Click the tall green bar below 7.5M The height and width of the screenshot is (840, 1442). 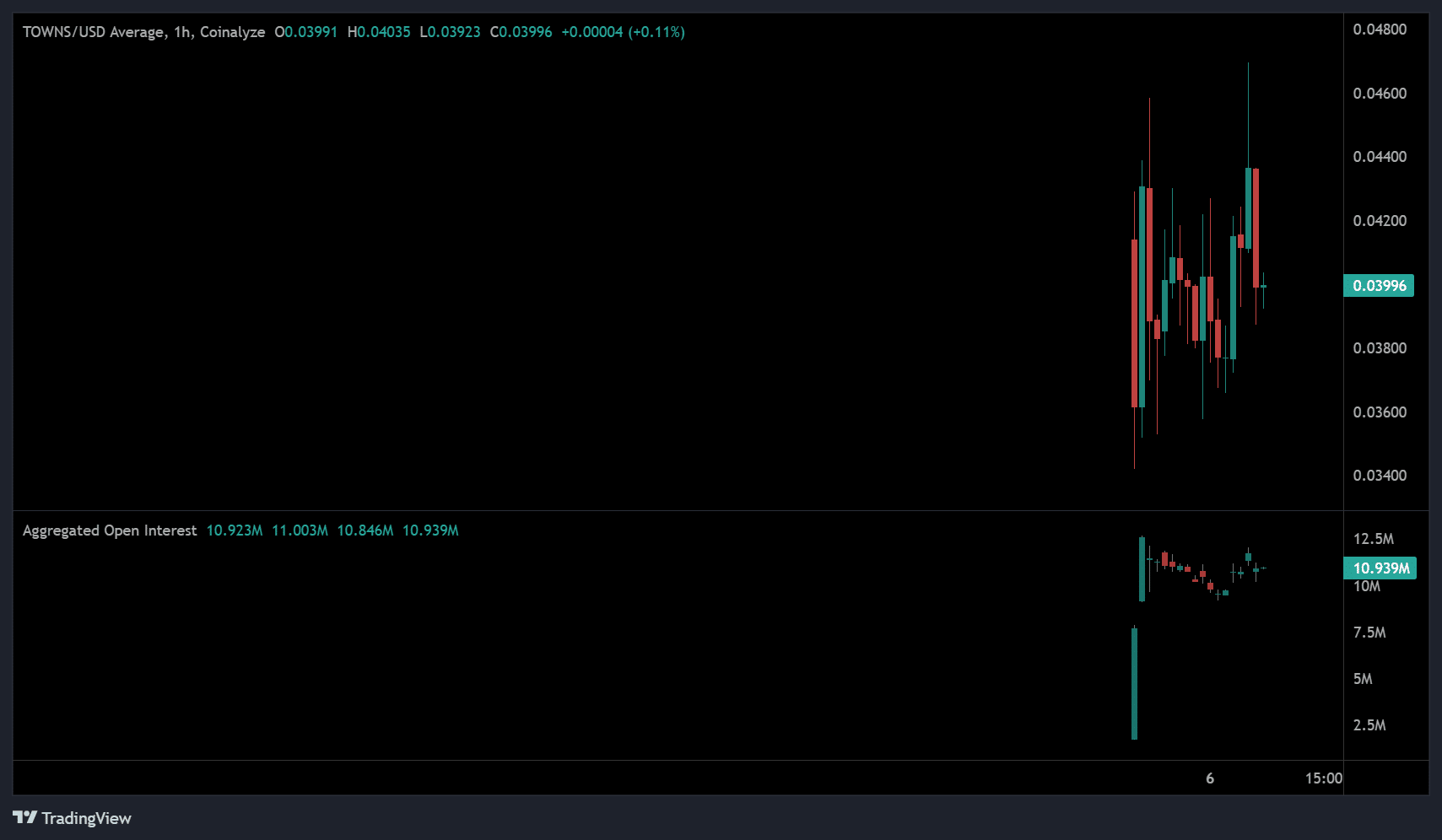click(1134, 683)
